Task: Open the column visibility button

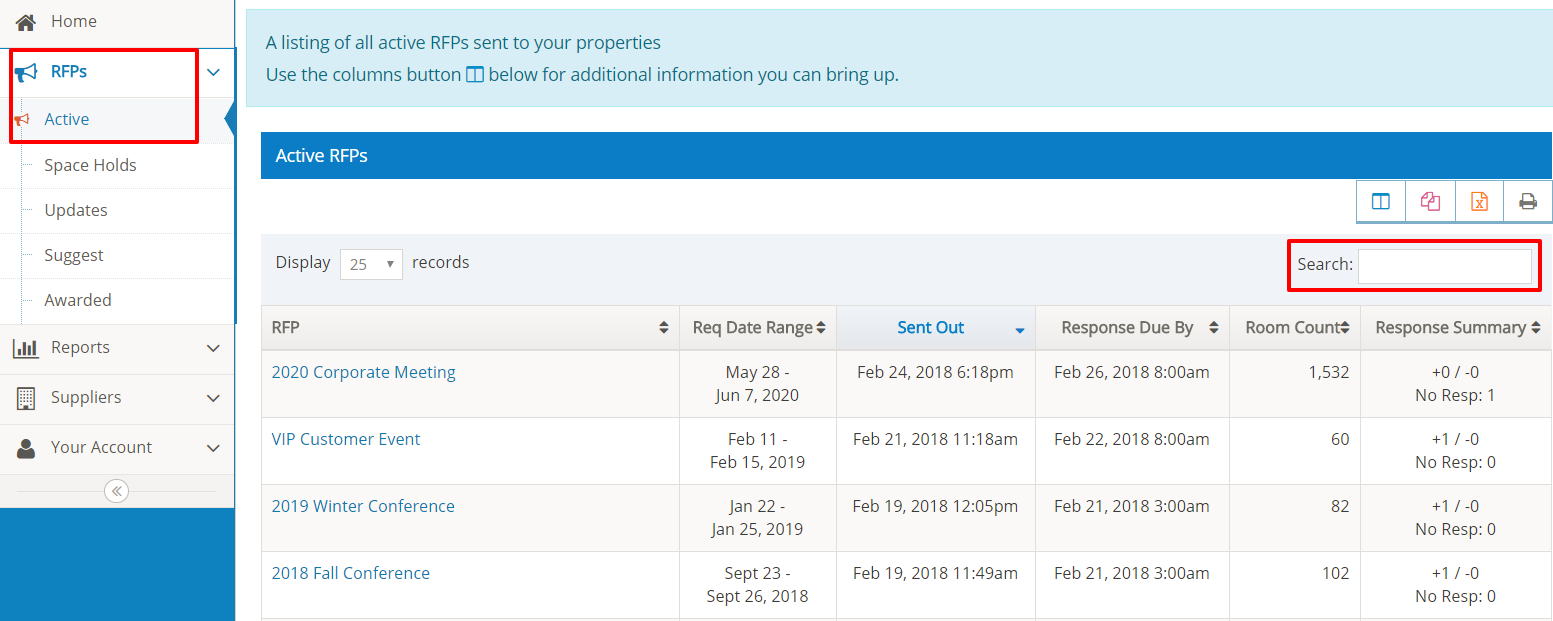Action: coord(1381,201)
